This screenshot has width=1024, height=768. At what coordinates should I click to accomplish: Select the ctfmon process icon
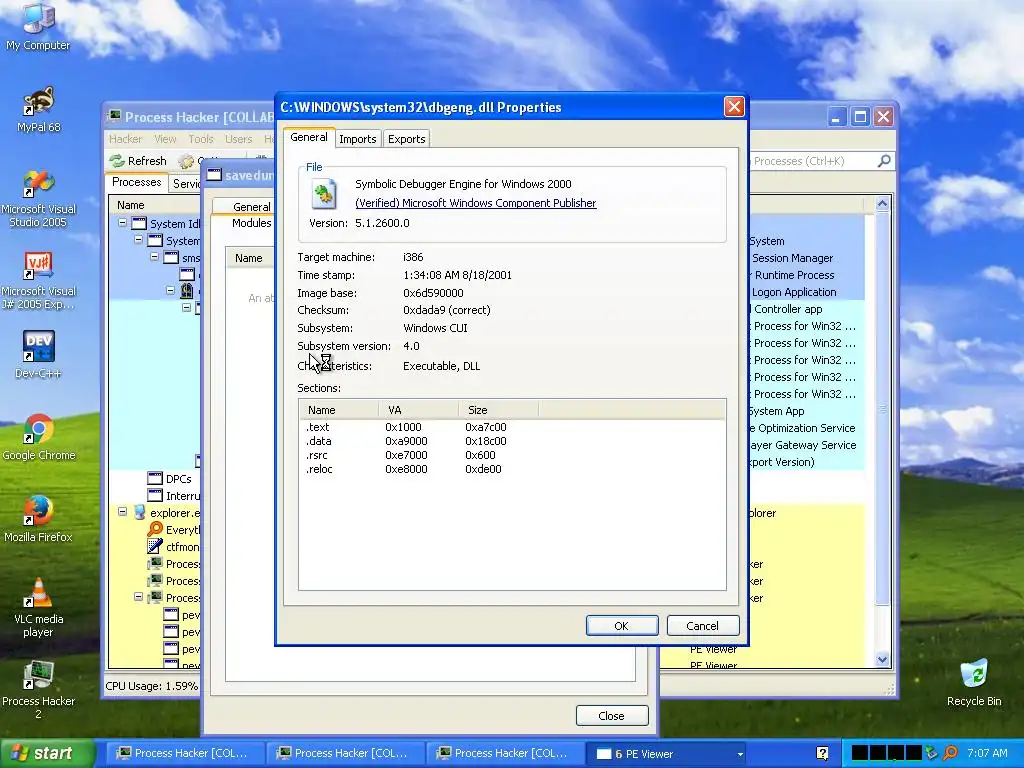155,547
